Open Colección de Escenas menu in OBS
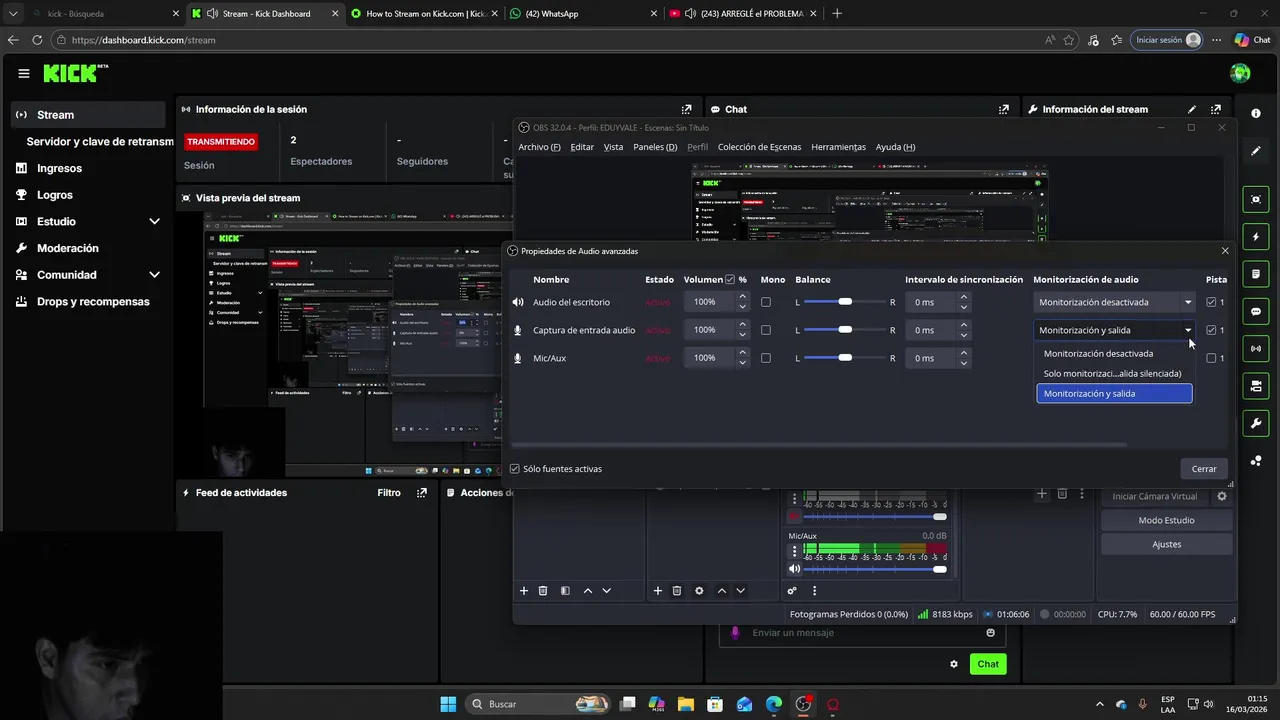Screen dimensions: 1280x720 click(x=759, y=147)
